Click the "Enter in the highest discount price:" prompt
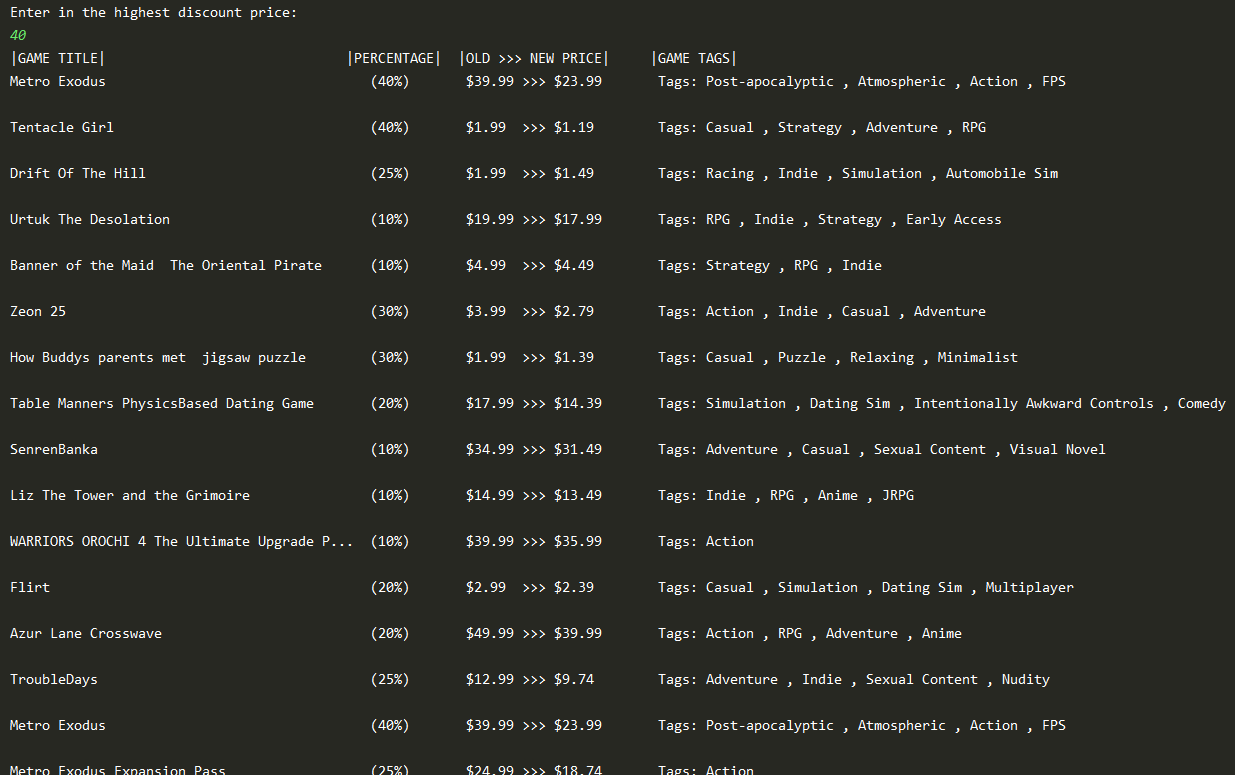Viewport: 1235px width, 775px height. pyautogui.click(x=154, y=13)
